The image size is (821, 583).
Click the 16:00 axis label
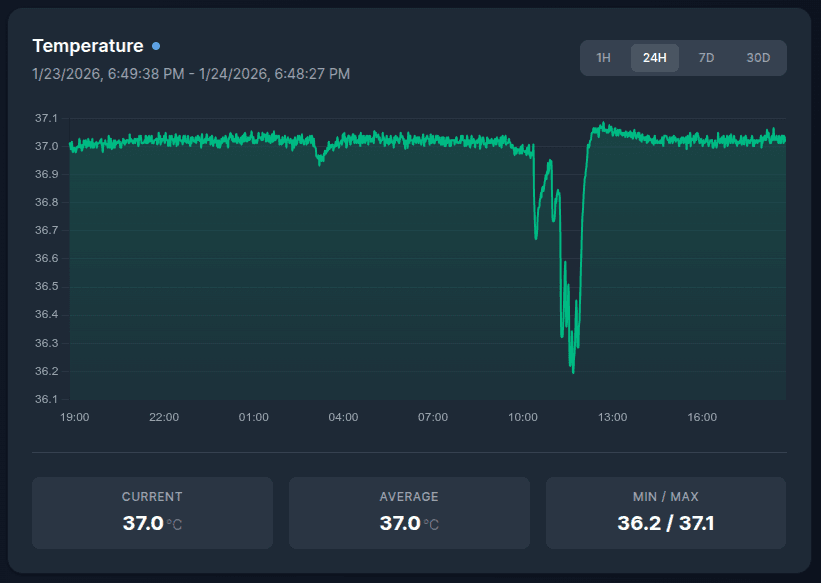pyautogui.click(x=701, y=417)
